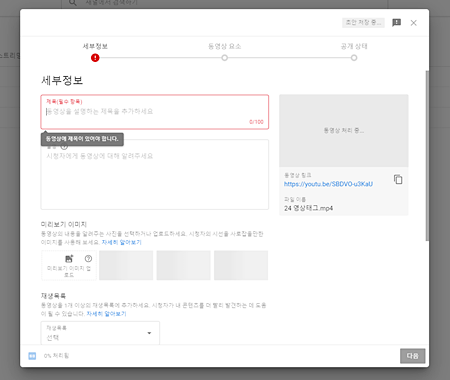Screen dimensions: 450x380
Task: Click the red error icon on 세부정보 step
Action: [95, 58]
